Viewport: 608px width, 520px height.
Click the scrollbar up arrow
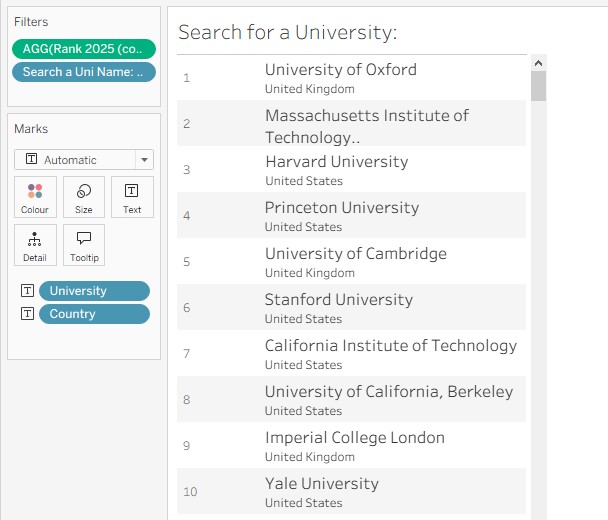[x=539, y=63]
